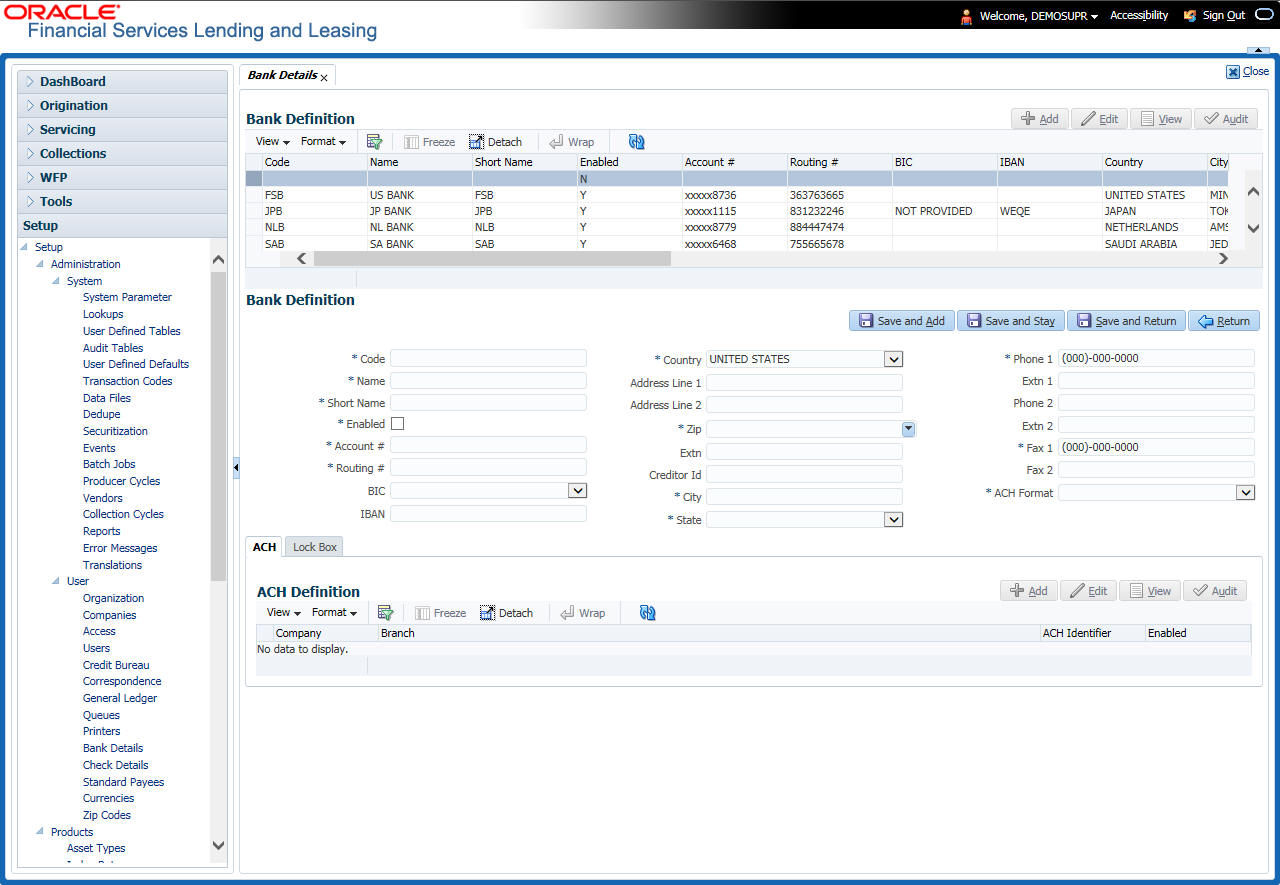1280x885 pixels.
Task: Click Sign Out in the header
Action: (x=1223, y=15)
